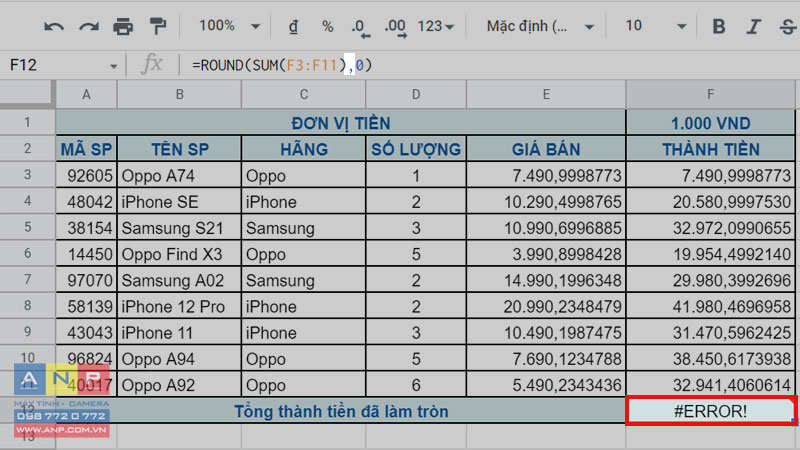
Task: Click price cell 10.490,1987475
Action: click(x=546, y=333)
